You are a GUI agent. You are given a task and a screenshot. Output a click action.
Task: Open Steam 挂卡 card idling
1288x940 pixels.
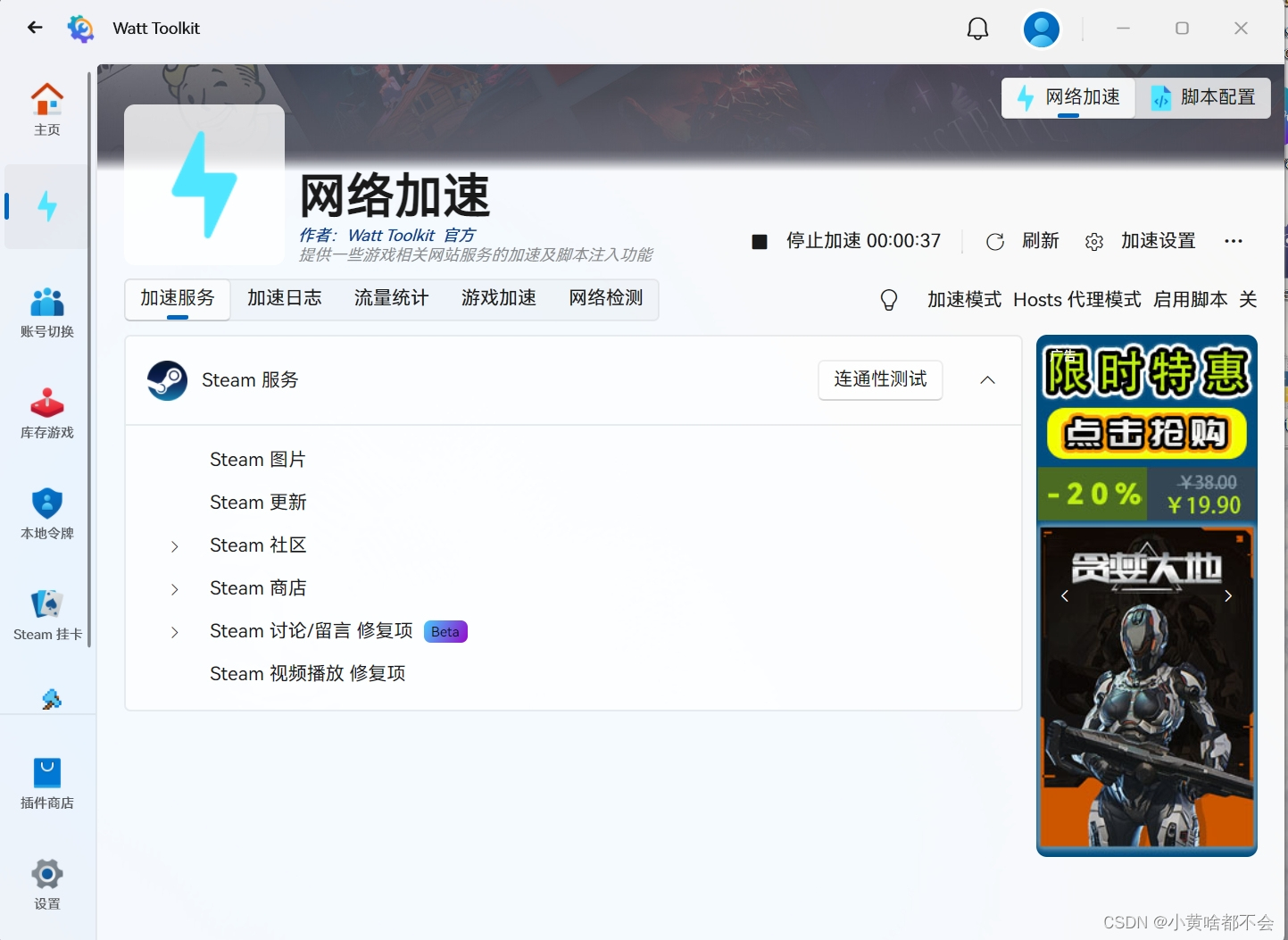tap(47, 615)
